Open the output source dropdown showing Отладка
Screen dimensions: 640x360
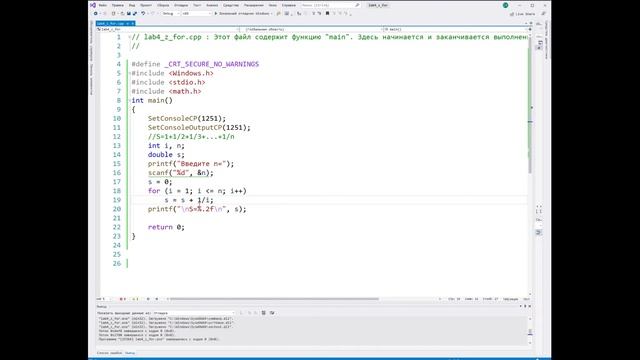194,313
